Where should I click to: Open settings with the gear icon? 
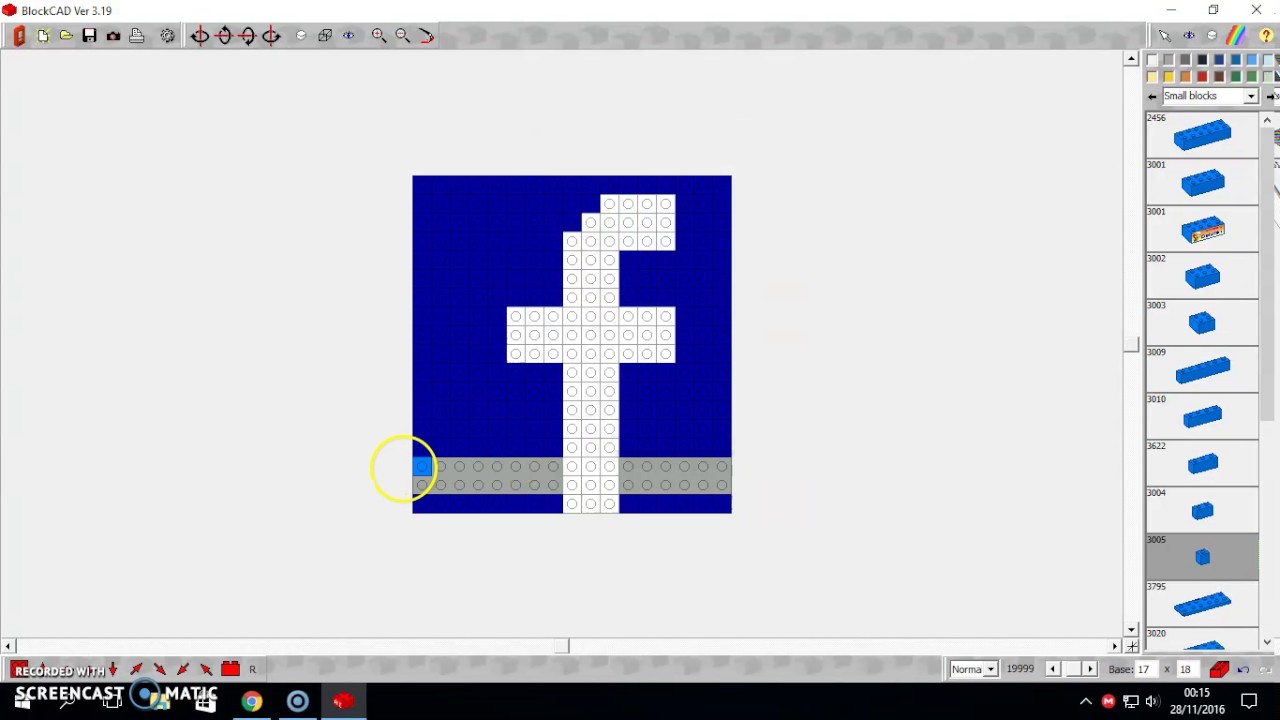tap(167, 36)
